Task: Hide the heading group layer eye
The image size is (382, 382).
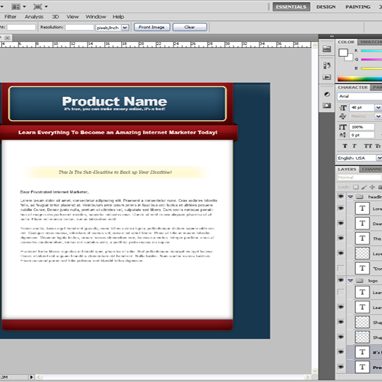Action: 341,197
